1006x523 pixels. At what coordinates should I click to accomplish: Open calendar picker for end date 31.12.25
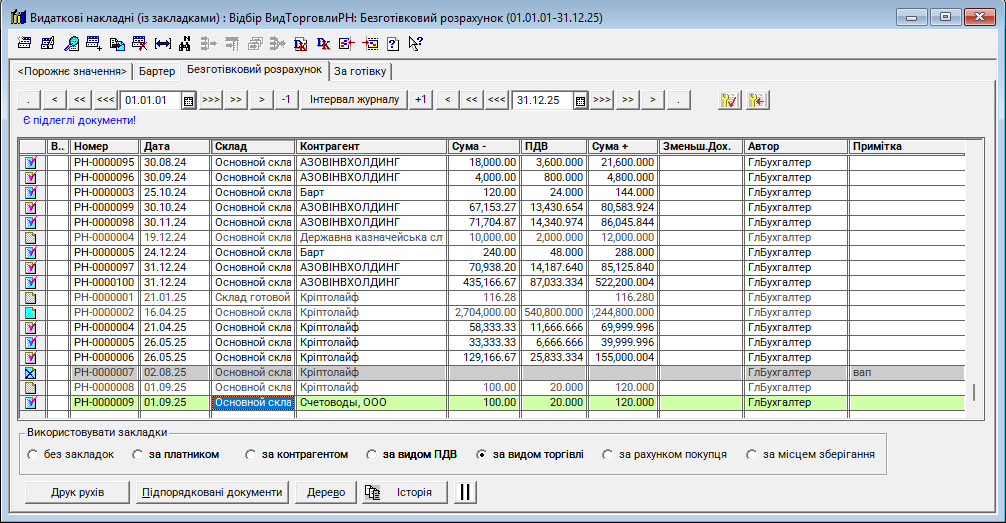(580, 100)
